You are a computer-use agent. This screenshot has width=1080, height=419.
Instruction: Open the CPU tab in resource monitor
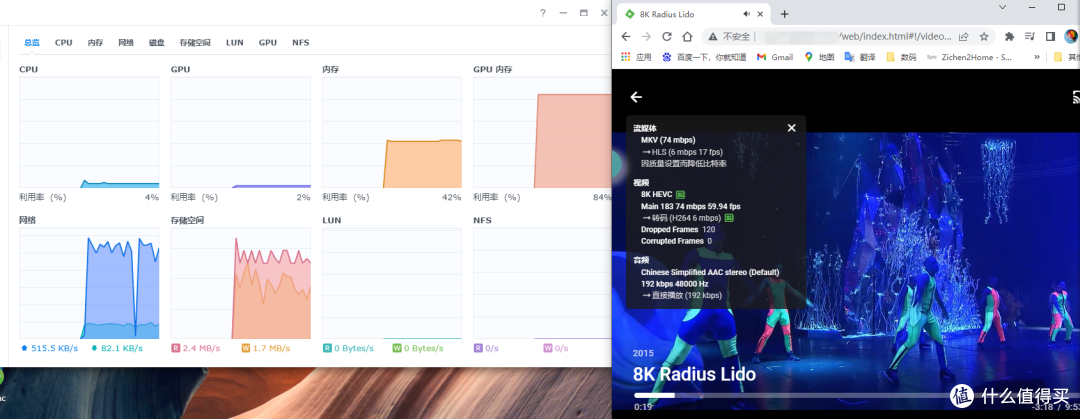(x=63, y=43)
